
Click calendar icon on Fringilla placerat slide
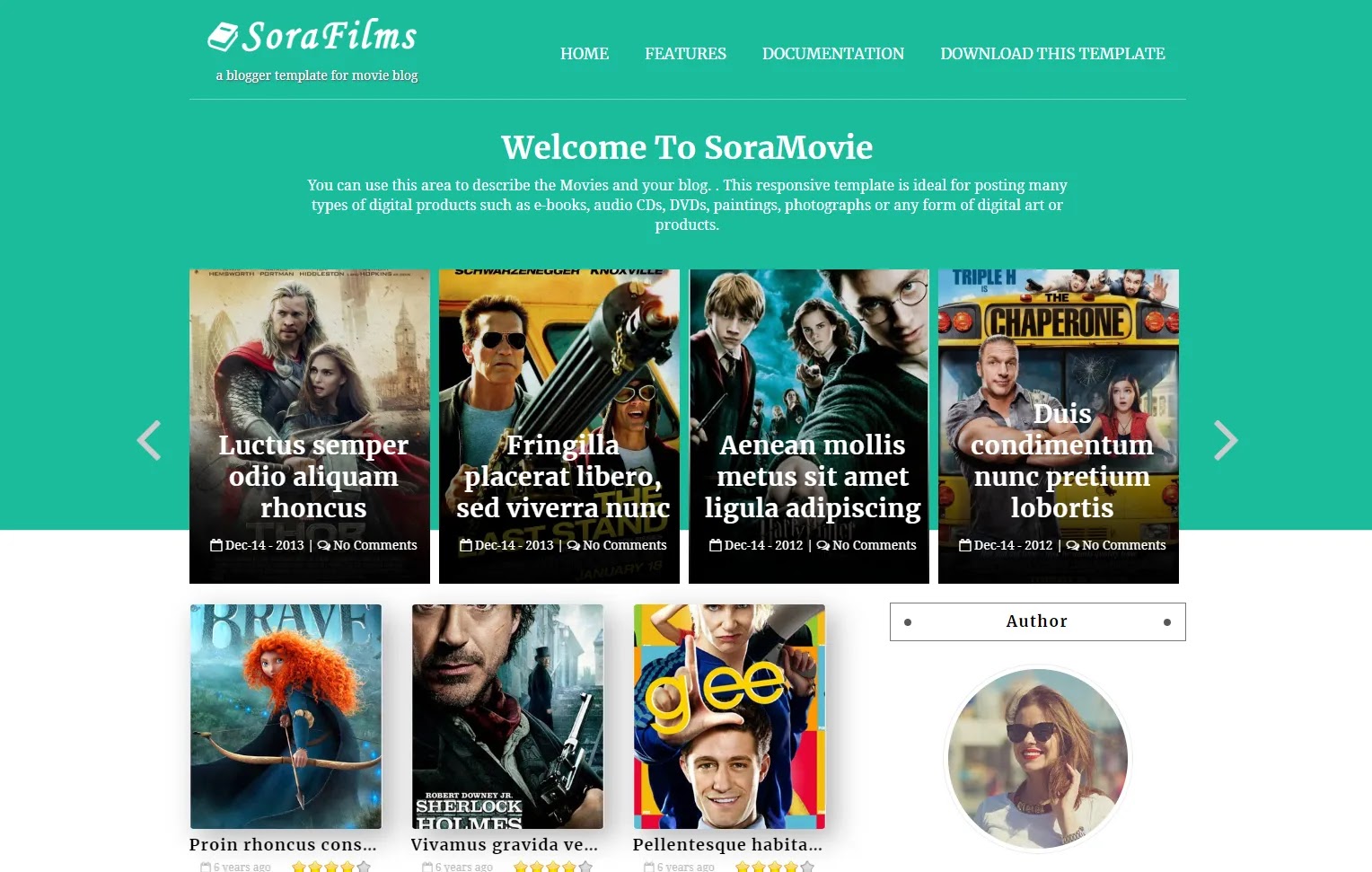click(466, 545)
